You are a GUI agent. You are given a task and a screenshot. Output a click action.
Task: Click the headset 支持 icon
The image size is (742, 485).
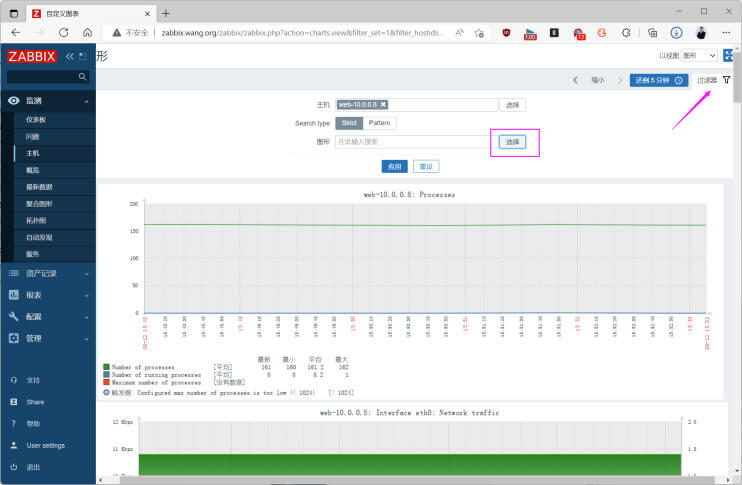[x=14, y=380]
